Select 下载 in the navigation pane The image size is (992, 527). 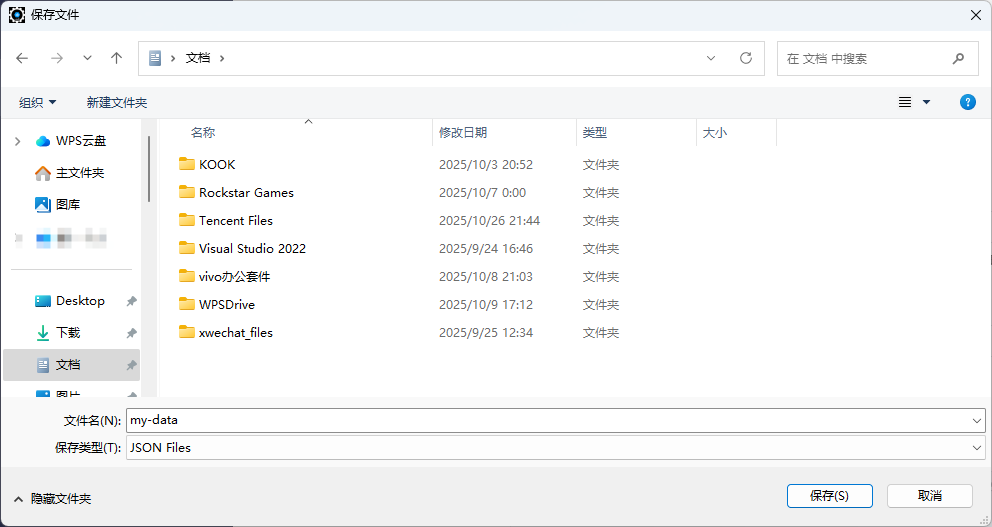pyautogui.click(x=68, y=333)
